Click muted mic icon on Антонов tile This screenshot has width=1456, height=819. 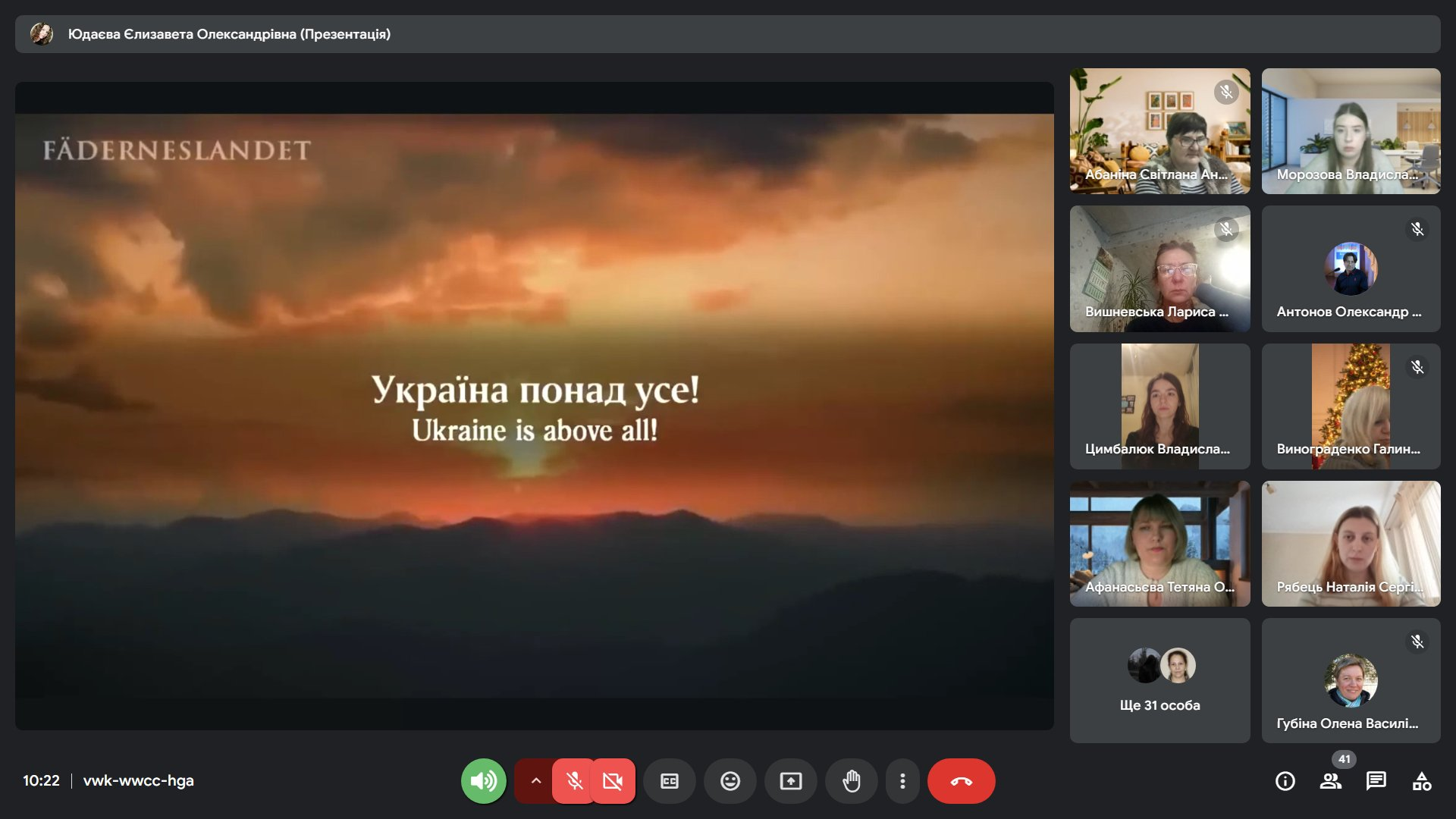pyautogui.click(x=1417, y=229)
